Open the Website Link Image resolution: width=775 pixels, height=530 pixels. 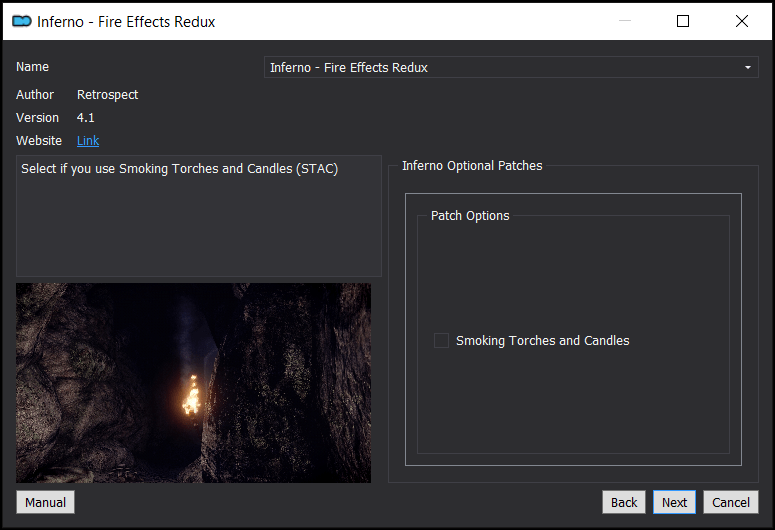click(88, 141)
